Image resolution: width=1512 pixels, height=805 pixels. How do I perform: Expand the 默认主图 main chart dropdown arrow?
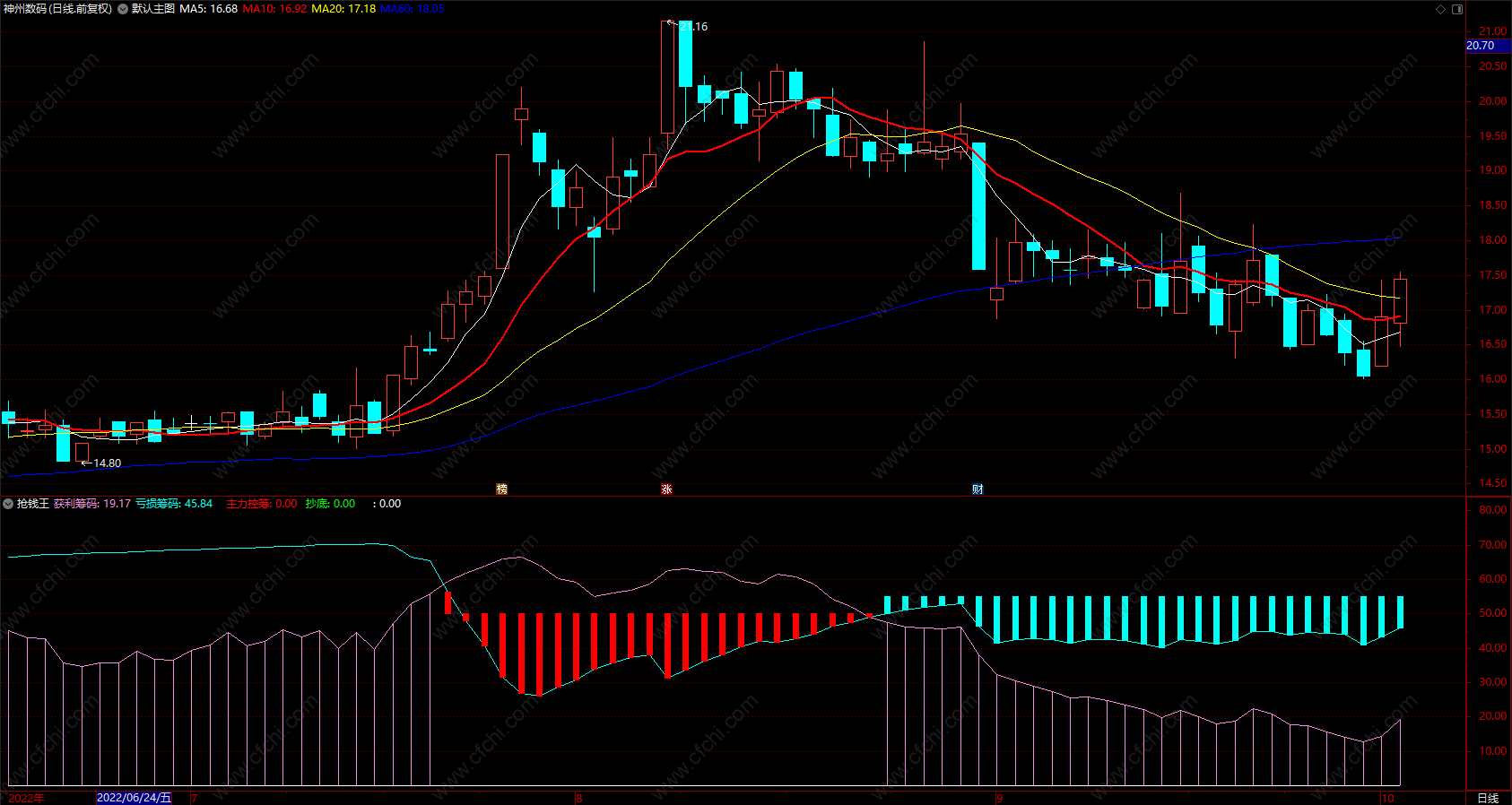122,9
